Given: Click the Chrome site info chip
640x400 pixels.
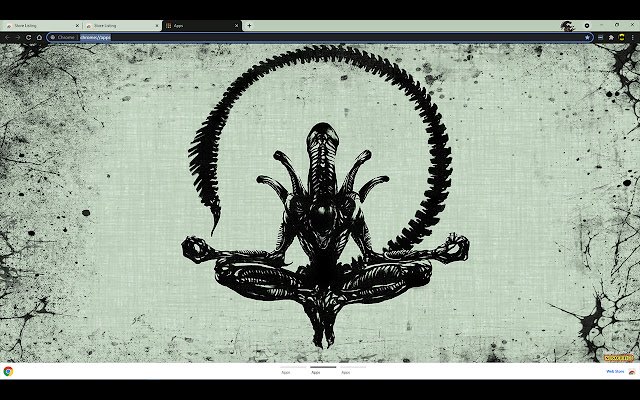Looking at the screenshot, I should 63,37.
